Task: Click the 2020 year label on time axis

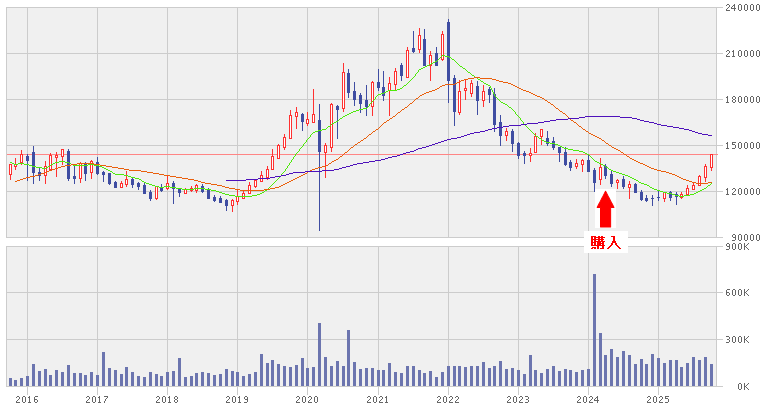Action: (x=307, y=399)
